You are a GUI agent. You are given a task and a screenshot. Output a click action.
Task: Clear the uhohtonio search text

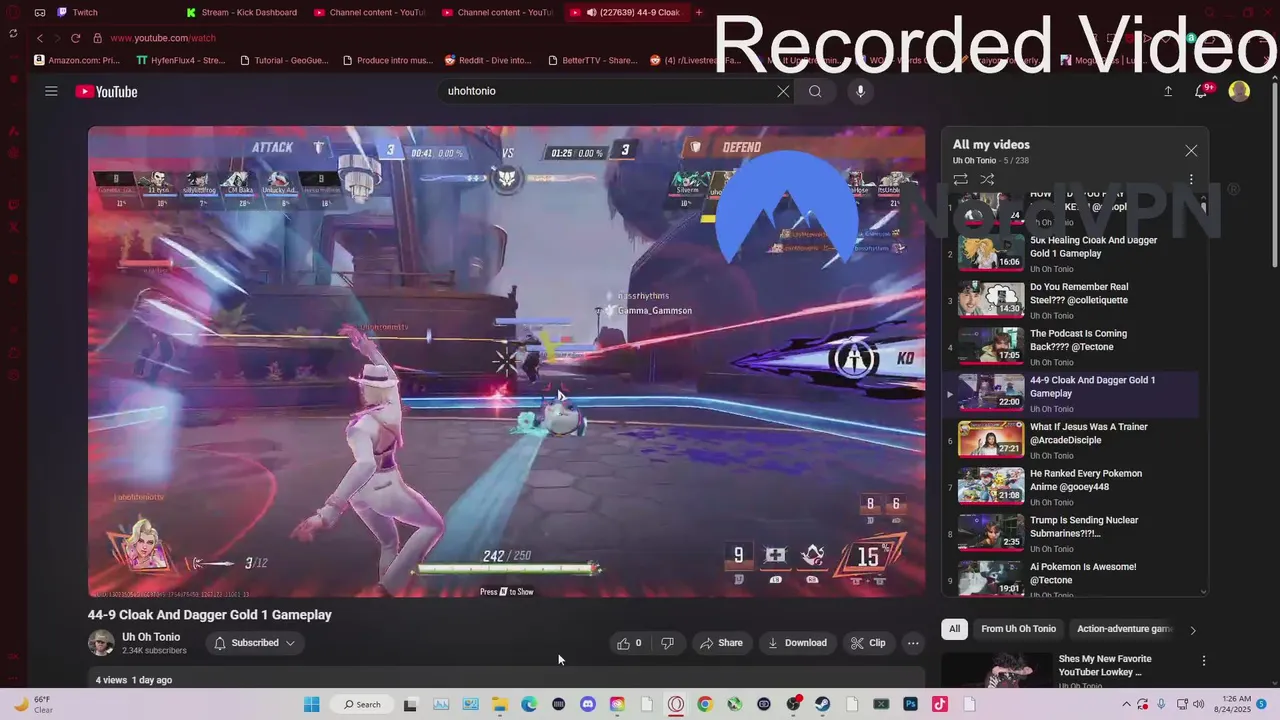(783, 91)
